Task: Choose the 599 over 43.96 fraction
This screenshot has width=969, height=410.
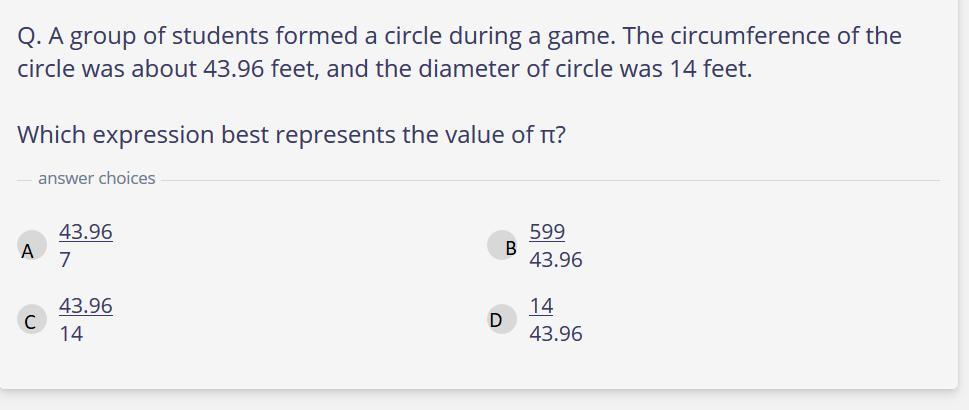Action: 555,246
